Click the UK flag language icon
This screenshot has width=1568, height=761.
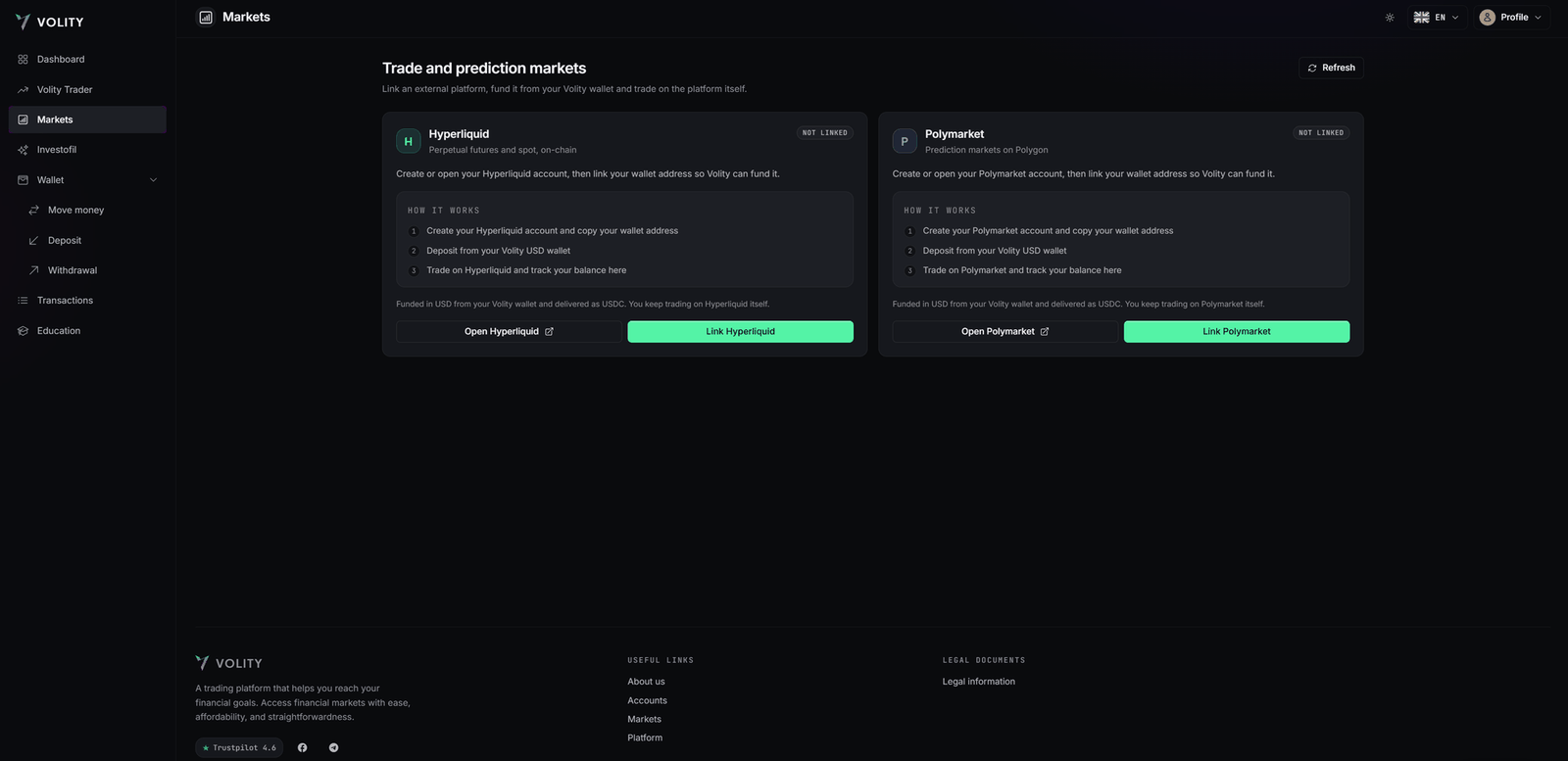pos(1421,18)
